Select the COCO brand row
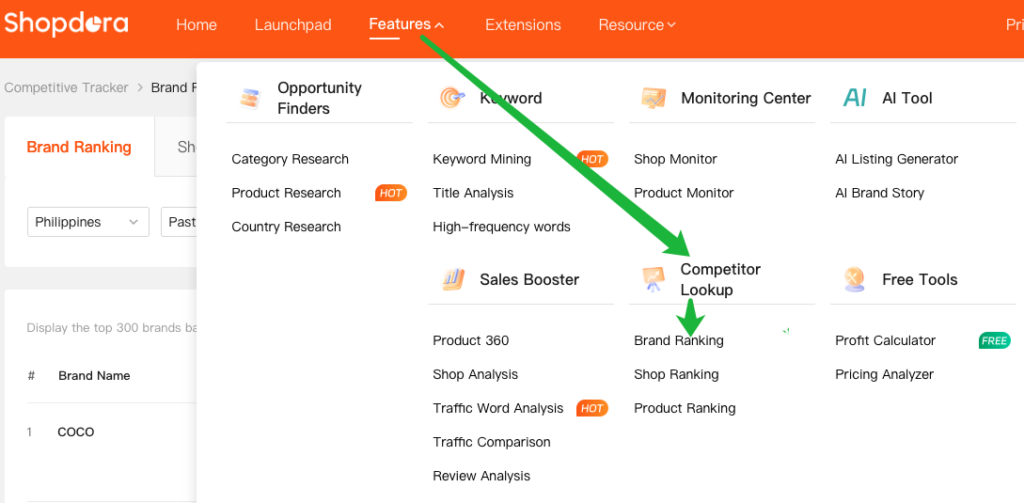This screenshot has height=503, width=1024. point(76,432)
